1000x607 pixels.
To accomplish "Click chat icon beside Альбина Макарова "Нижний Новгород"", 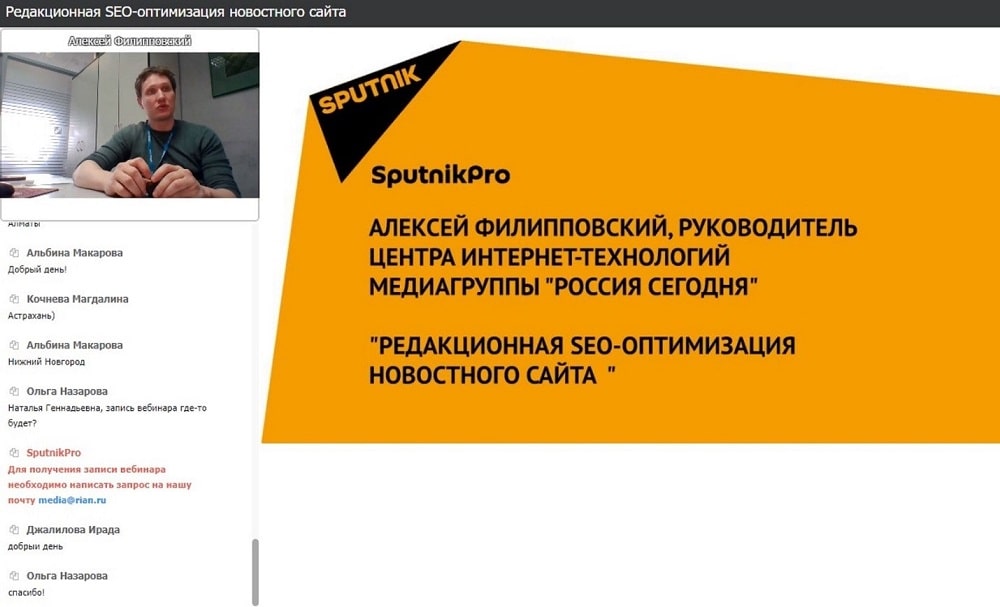I will click(x=14, y=345).
